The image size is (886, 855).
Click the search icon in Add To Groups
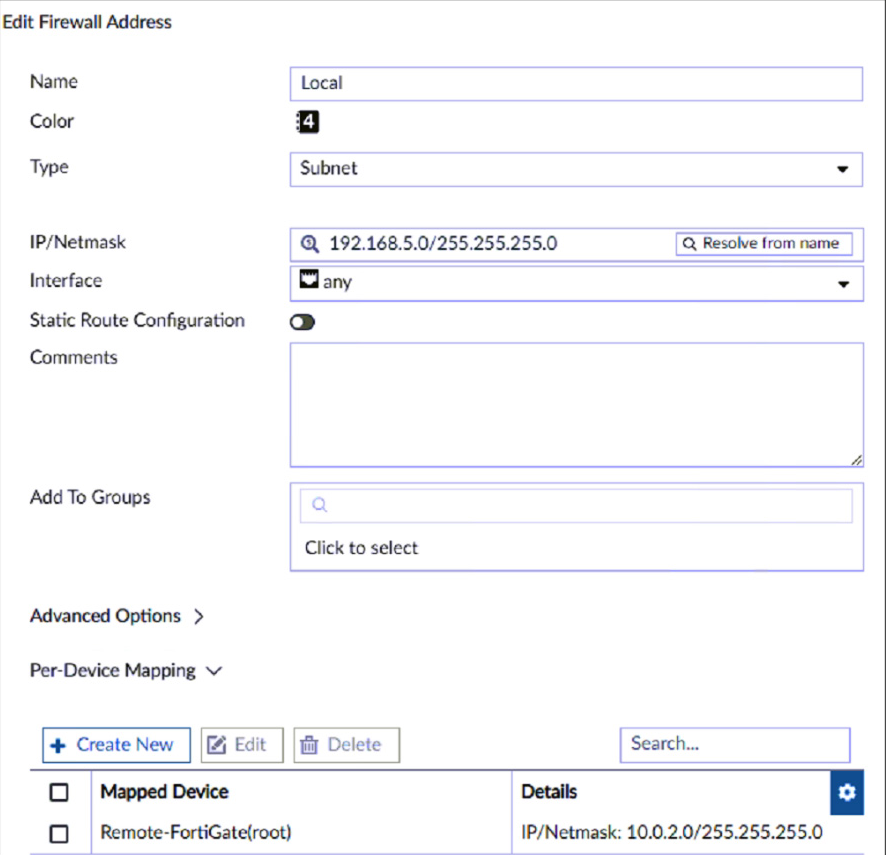pos(320,506)
